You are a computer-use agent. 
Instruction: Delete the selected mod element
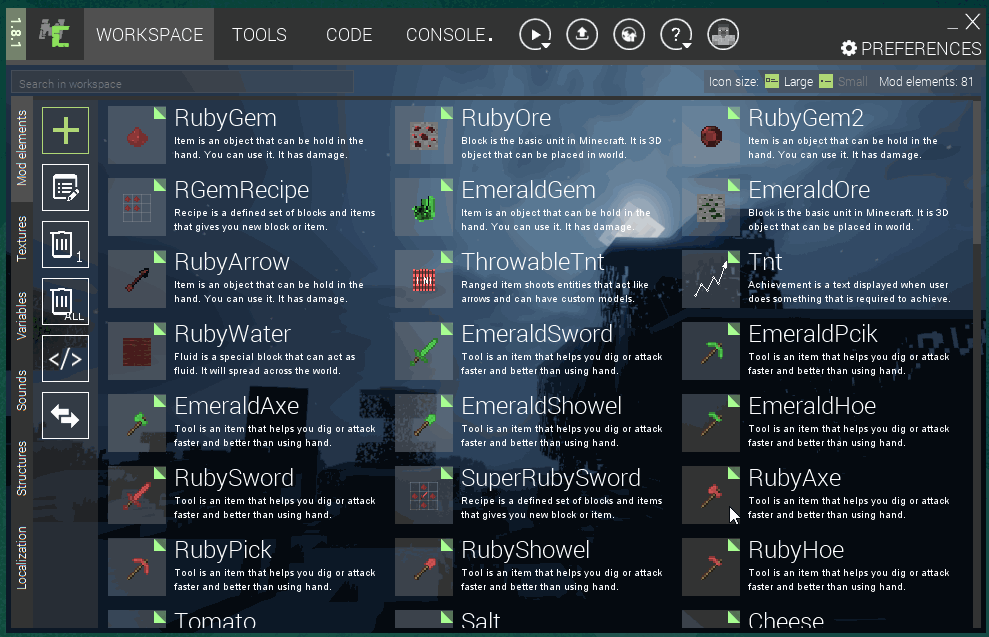tap(66, 244)
